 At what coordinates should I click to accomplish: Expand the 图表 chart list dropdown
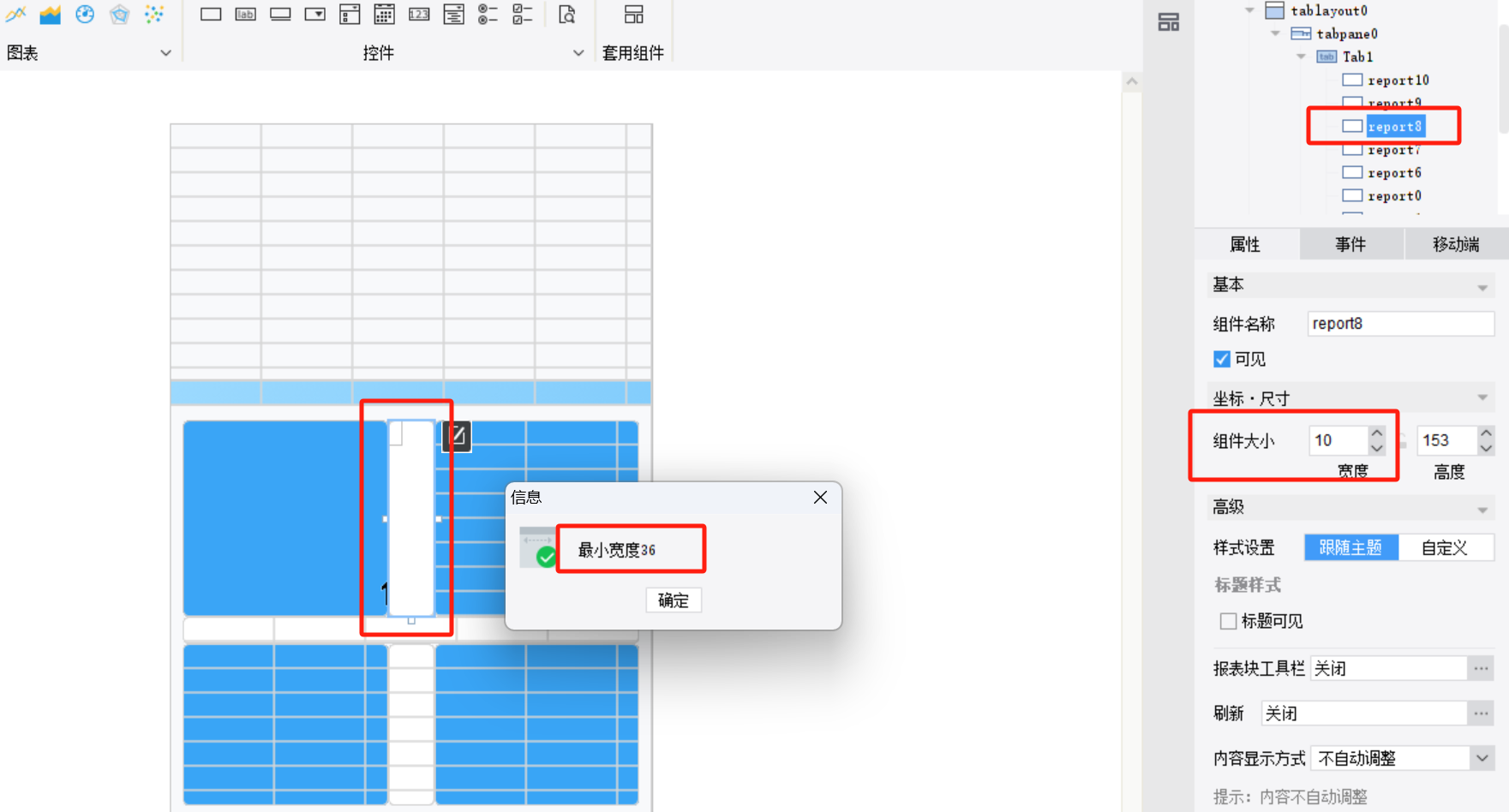[165, 53]
